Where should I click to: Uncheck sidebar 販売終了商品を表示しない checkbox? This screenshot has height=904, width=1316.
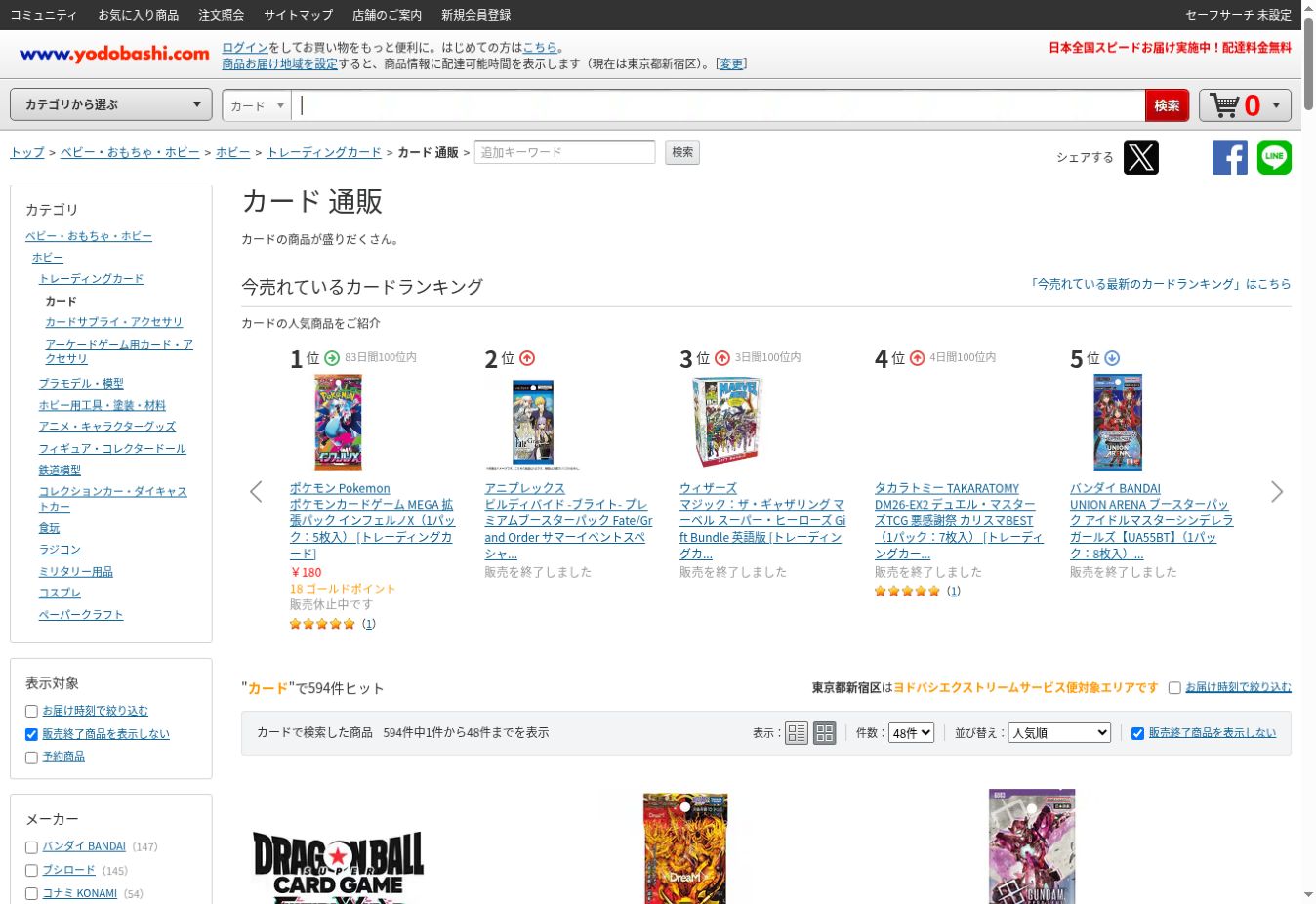pos(31,734)
